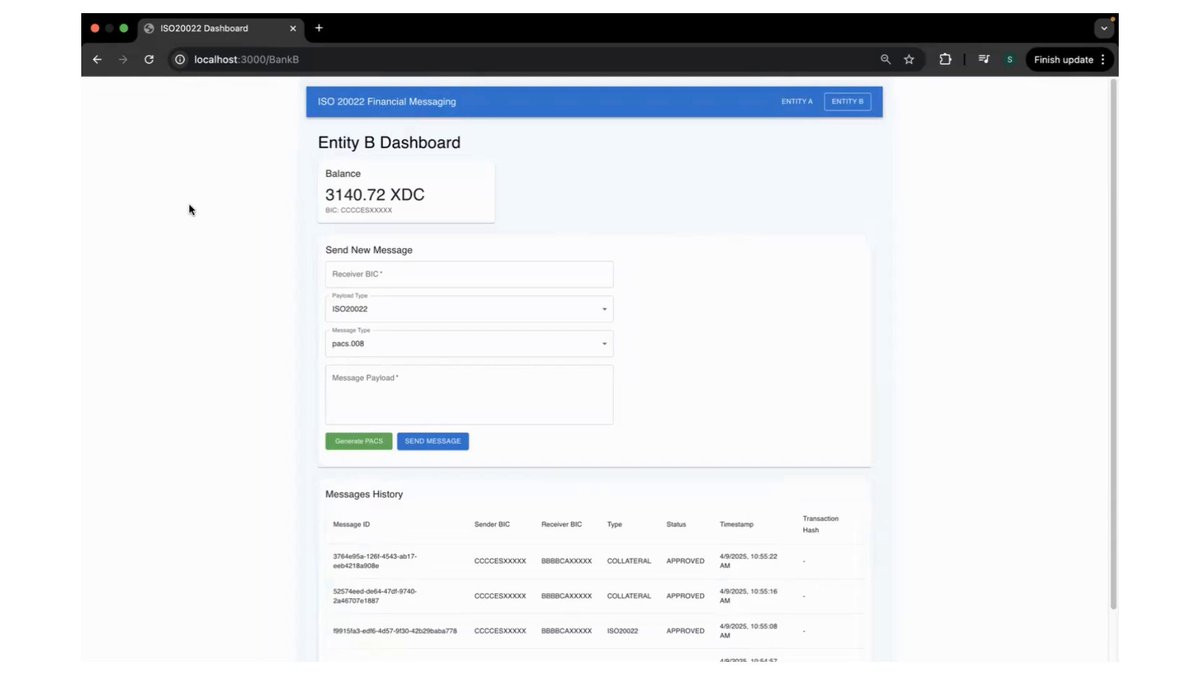Open new browser tab with plus icon
1200x675 pixels.
319,28
